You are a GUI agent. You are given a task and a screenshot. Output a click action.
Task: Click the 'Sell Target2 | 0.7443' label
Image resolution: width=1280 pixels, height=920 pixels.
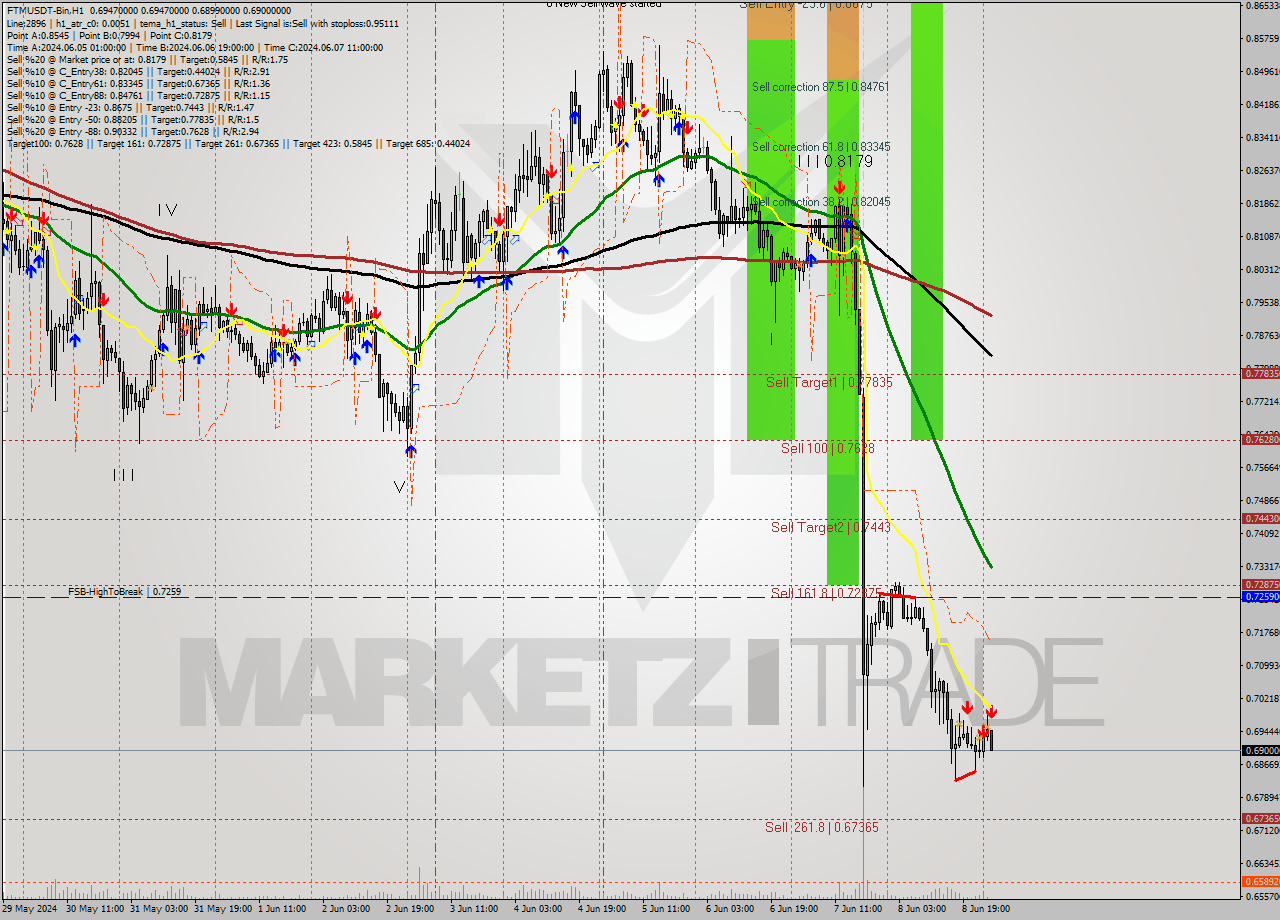tap(830, 527)
